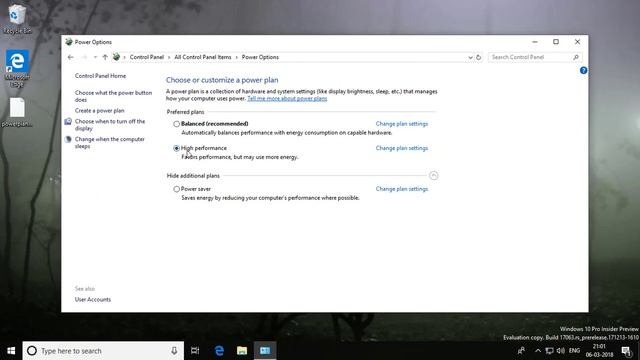Click the Preferred plans heading
This screenshot has width=640, height=360.
click(185, 112)
